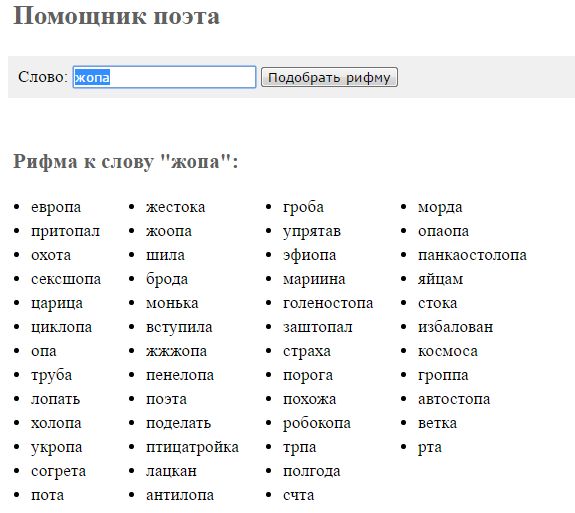Click the word 'робокопа'
This screenshot has width=575, height=513.
pyautogui.click(x=317, y=424)
